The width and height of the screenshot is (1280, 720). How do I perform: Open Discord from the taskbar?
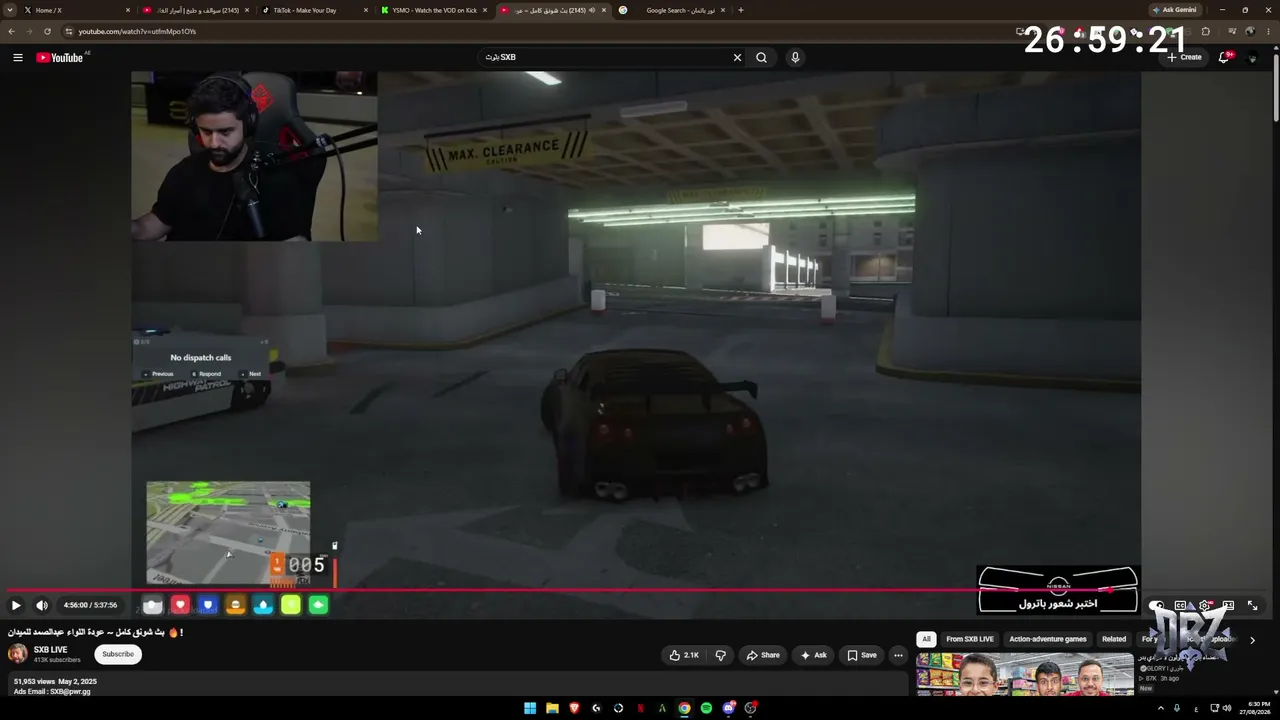click(x=728, y=708)
